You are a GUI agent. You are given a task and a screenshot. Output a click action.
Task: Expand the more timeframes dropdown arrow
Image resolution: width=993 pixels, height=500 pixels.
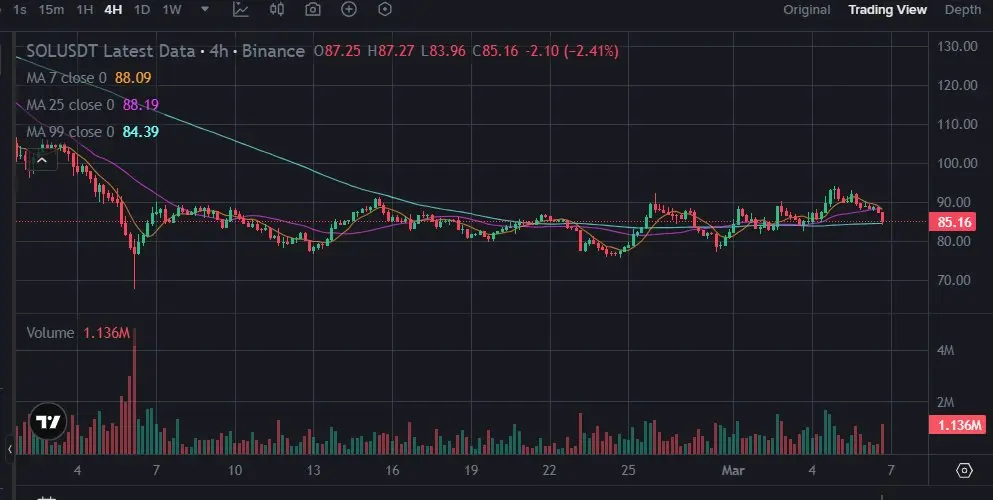click(205, 10)
